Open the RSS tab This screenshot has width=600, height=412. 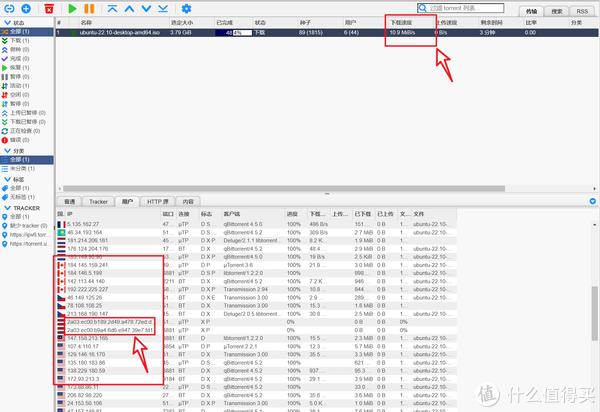click(582, 11)
